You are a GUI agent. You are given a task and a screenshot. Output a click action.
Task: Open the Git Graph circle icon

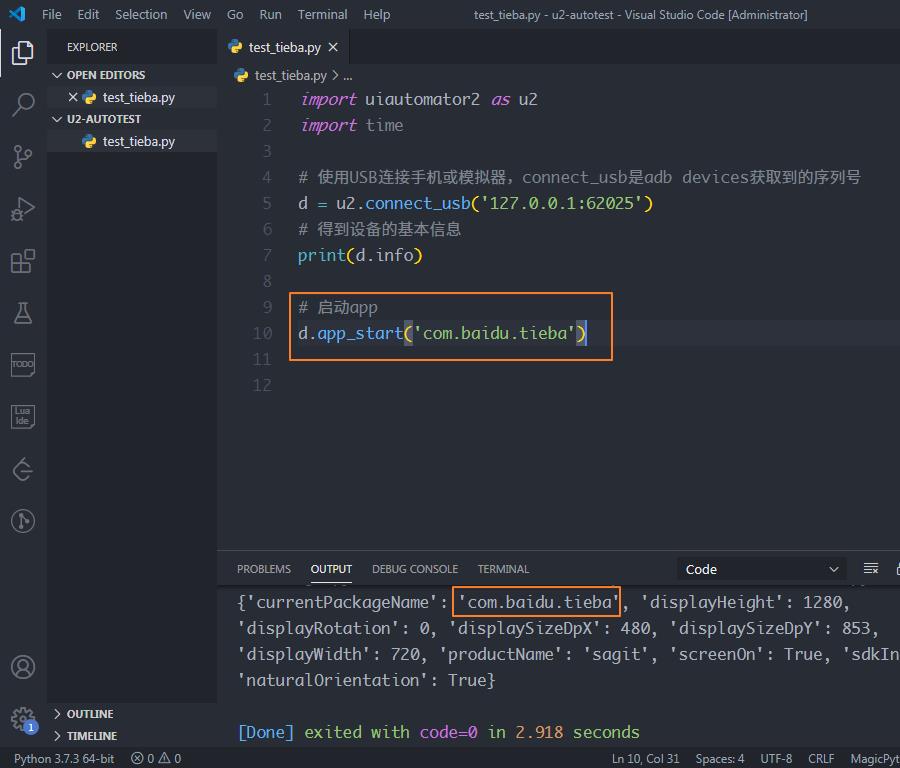[x=22, y=521]
